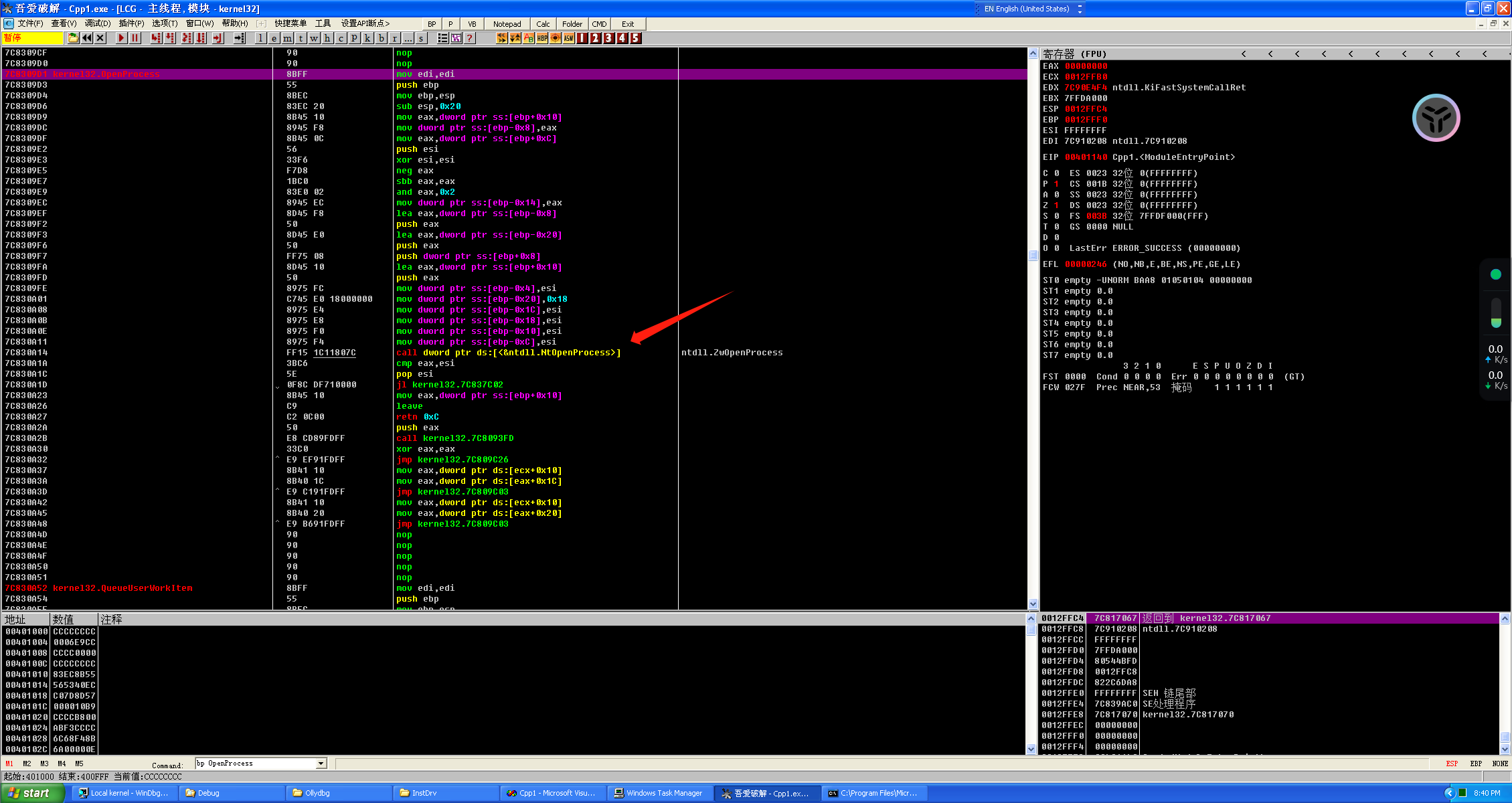1512x803 pixels.
Task: Click the Restart program rewind icon
Action: (x=87, y=38)
